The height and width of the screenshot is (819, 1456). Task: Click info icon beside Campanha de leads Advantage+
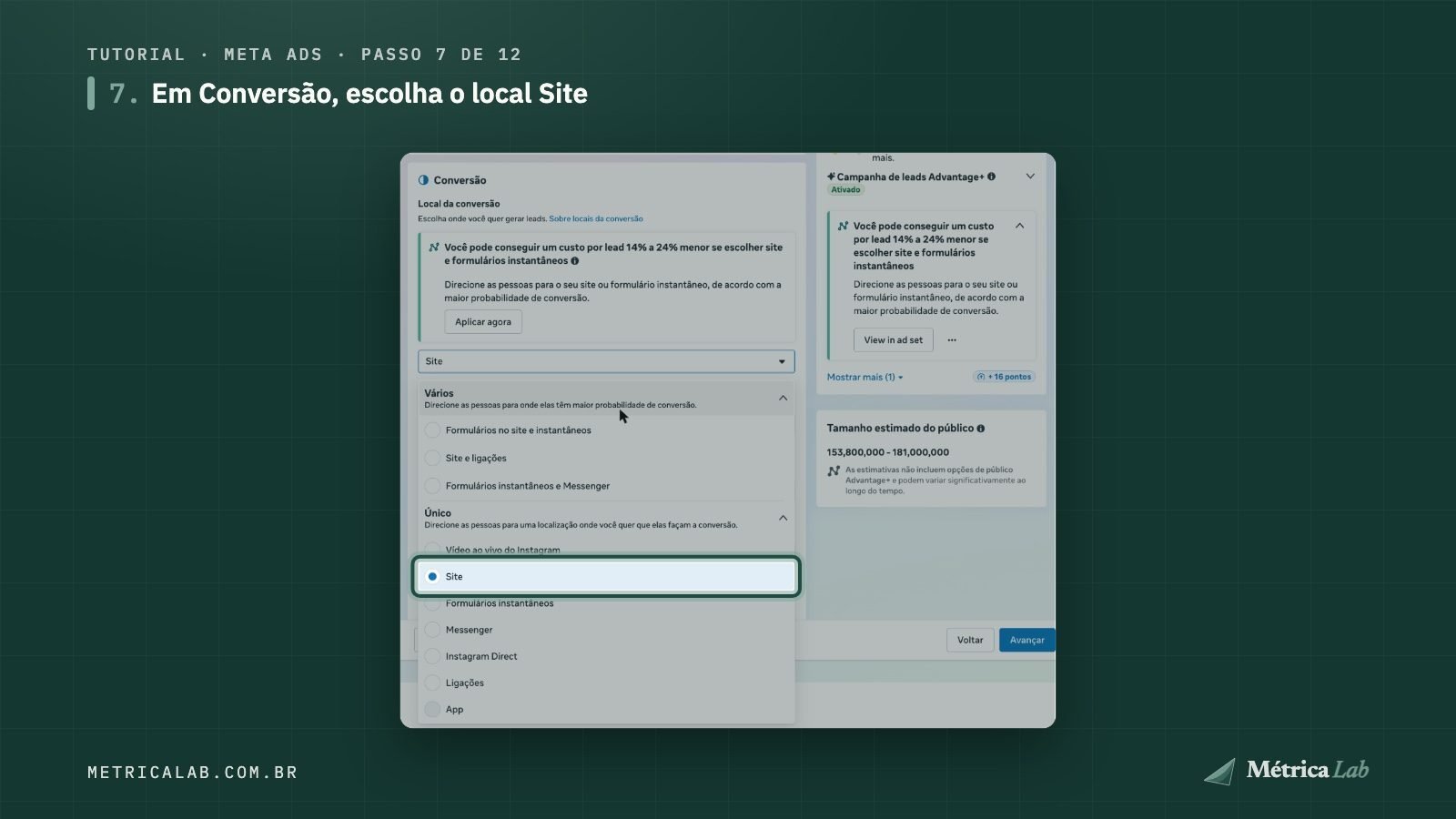992,177
